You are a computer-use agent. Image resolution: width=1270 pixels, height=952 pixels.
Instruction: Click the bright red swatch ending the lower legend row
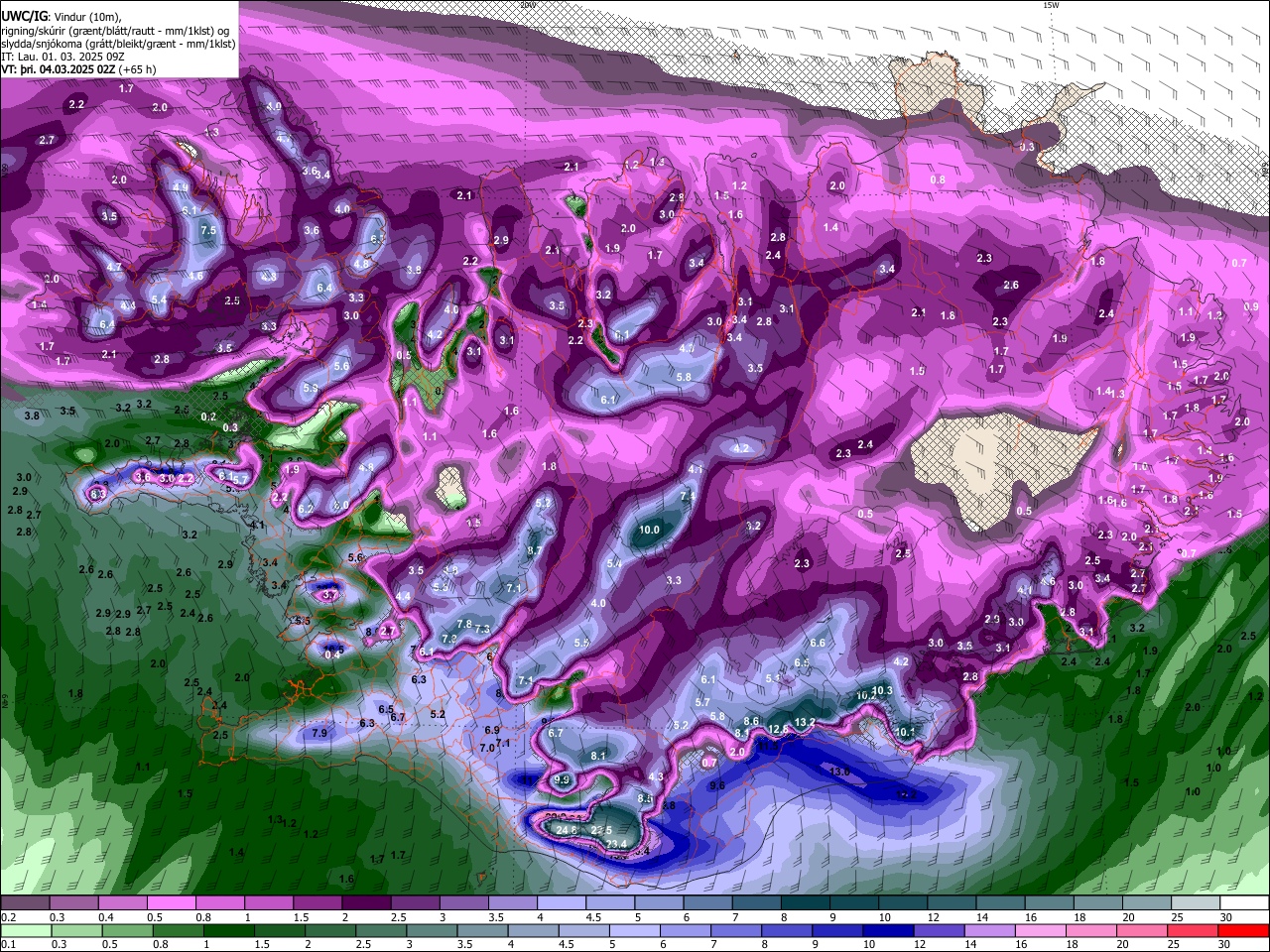point(1245,930)
